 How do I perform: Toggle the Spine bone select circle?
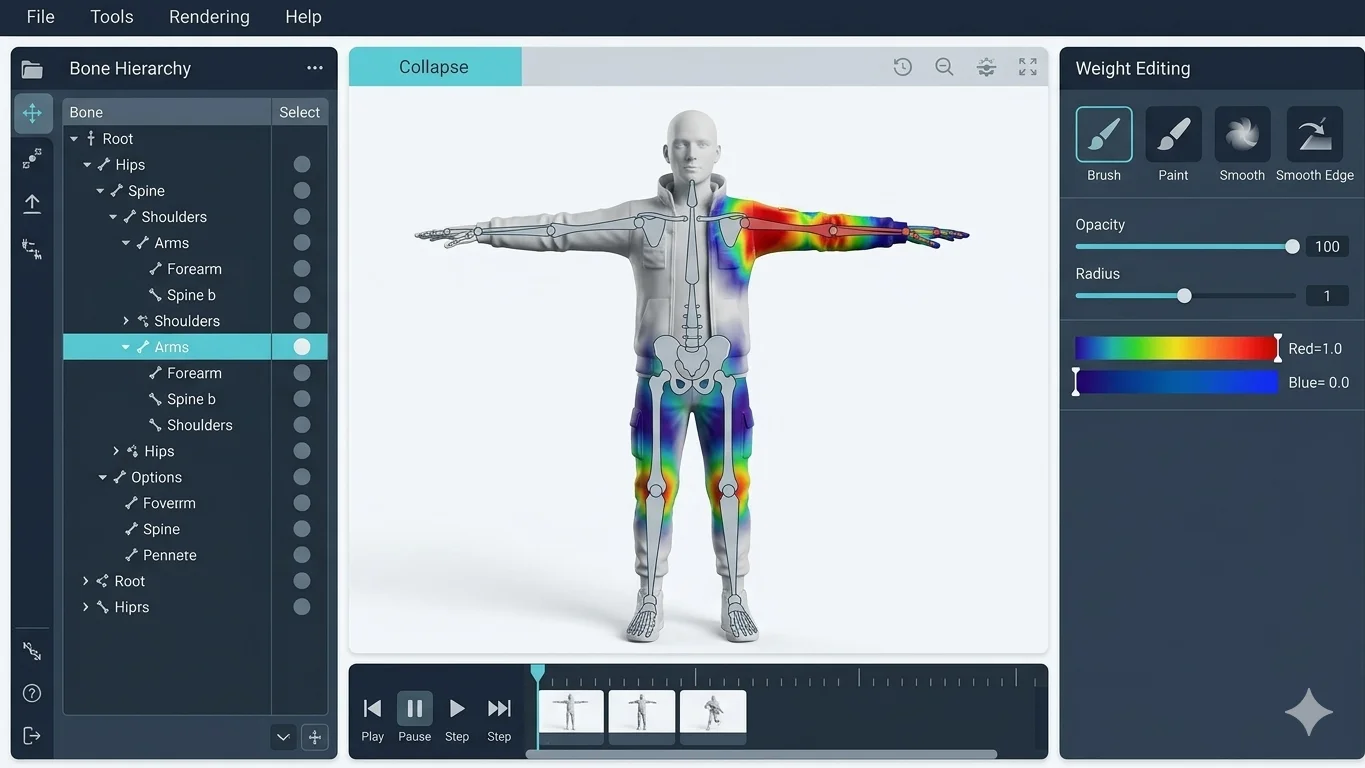(301, 190)
